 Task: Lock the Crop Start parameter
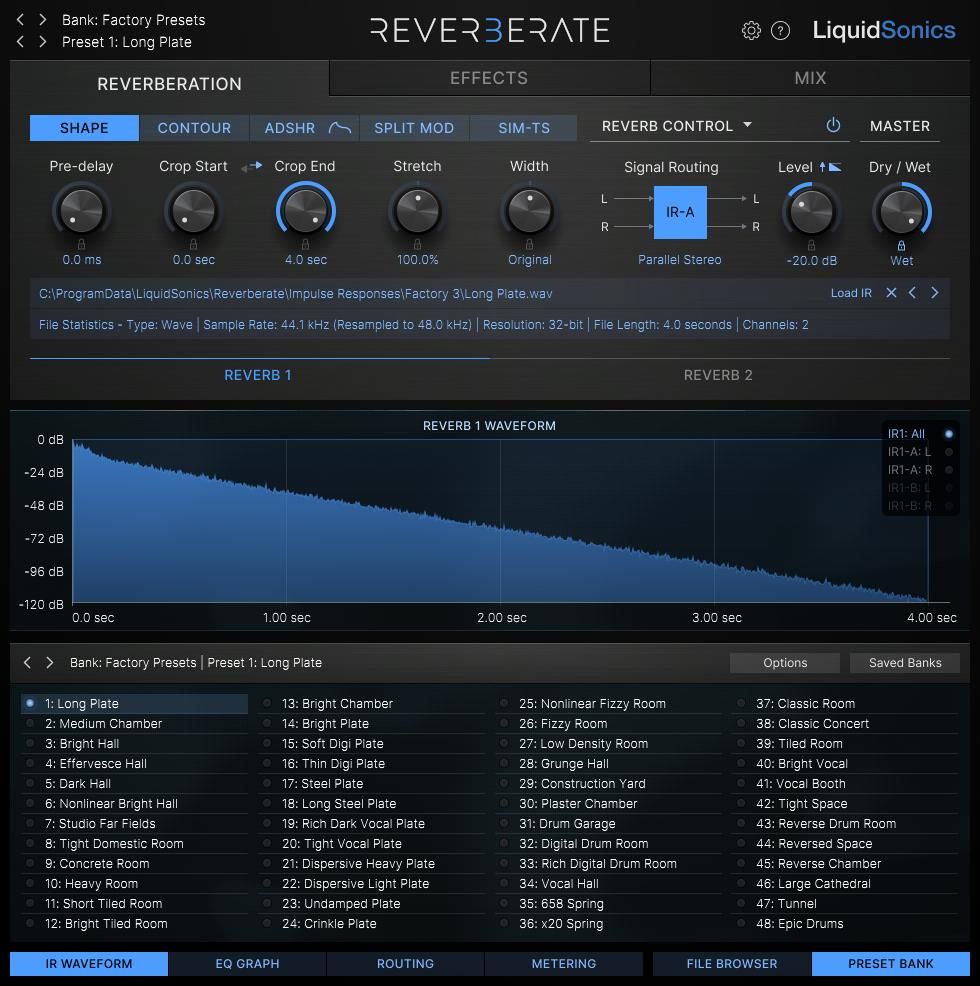pos(194,244)
